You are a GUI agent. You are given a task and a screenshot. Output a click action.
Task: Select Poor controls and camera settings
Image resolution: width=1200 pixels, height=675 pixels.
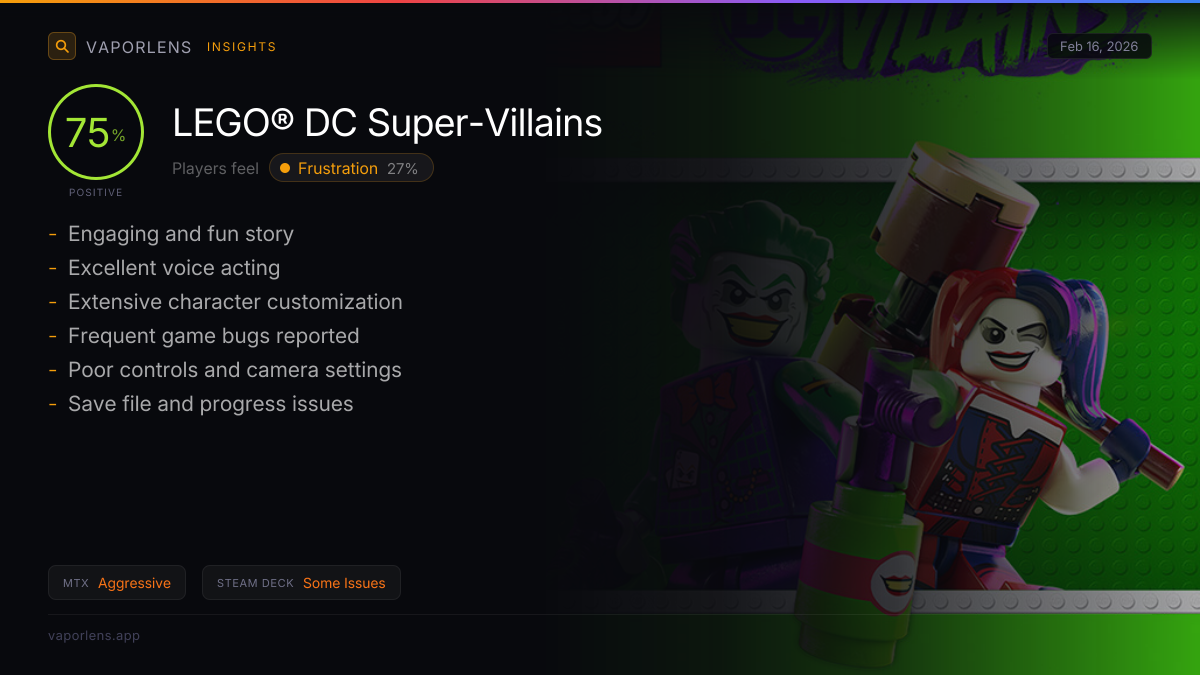click(x=235, y=370)
